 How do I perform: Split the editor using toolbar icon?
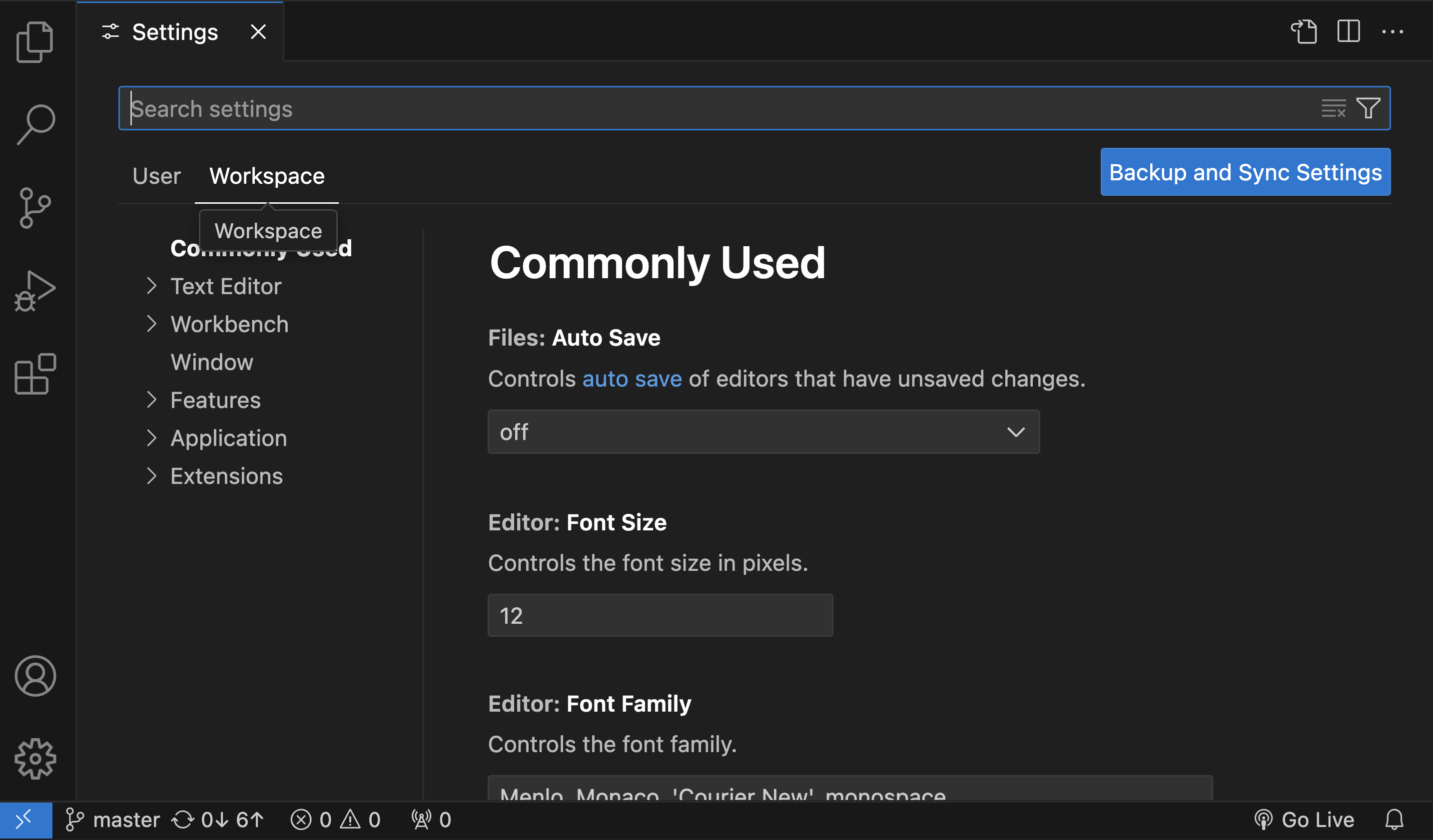(x=1348, y=32)
